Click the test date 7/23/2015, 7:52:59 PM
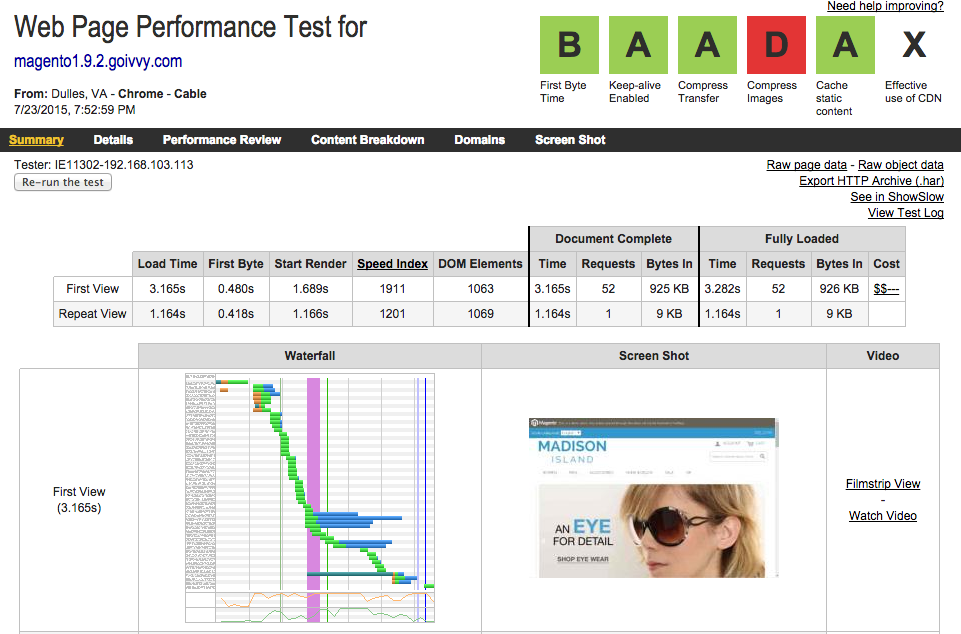 (x=75, y=110)
